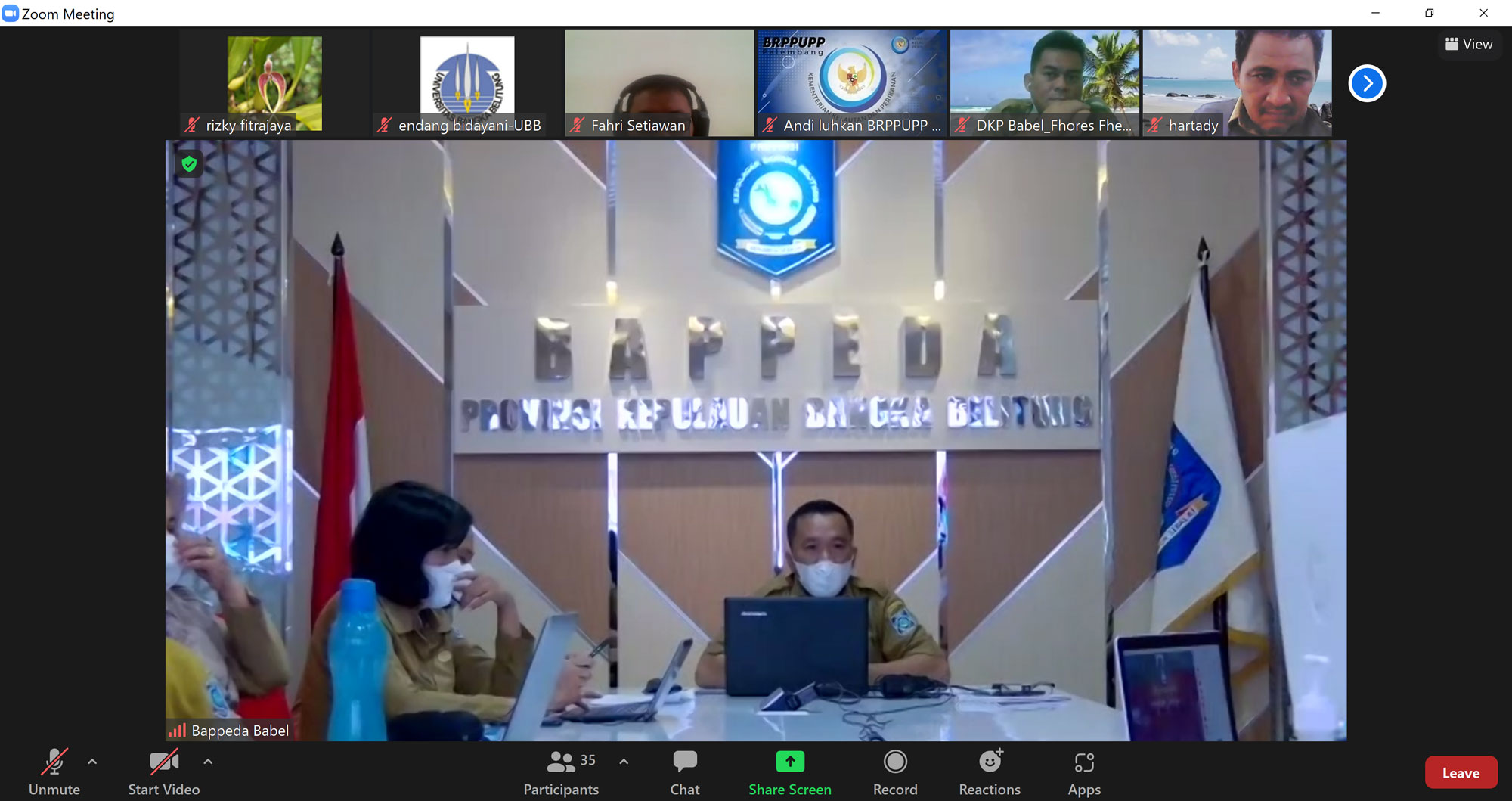The width and height of the screenshot is (1512, 801).
Task: Click the green encryption shield icon
Action: pyautogui.click(x=189, y=164)
